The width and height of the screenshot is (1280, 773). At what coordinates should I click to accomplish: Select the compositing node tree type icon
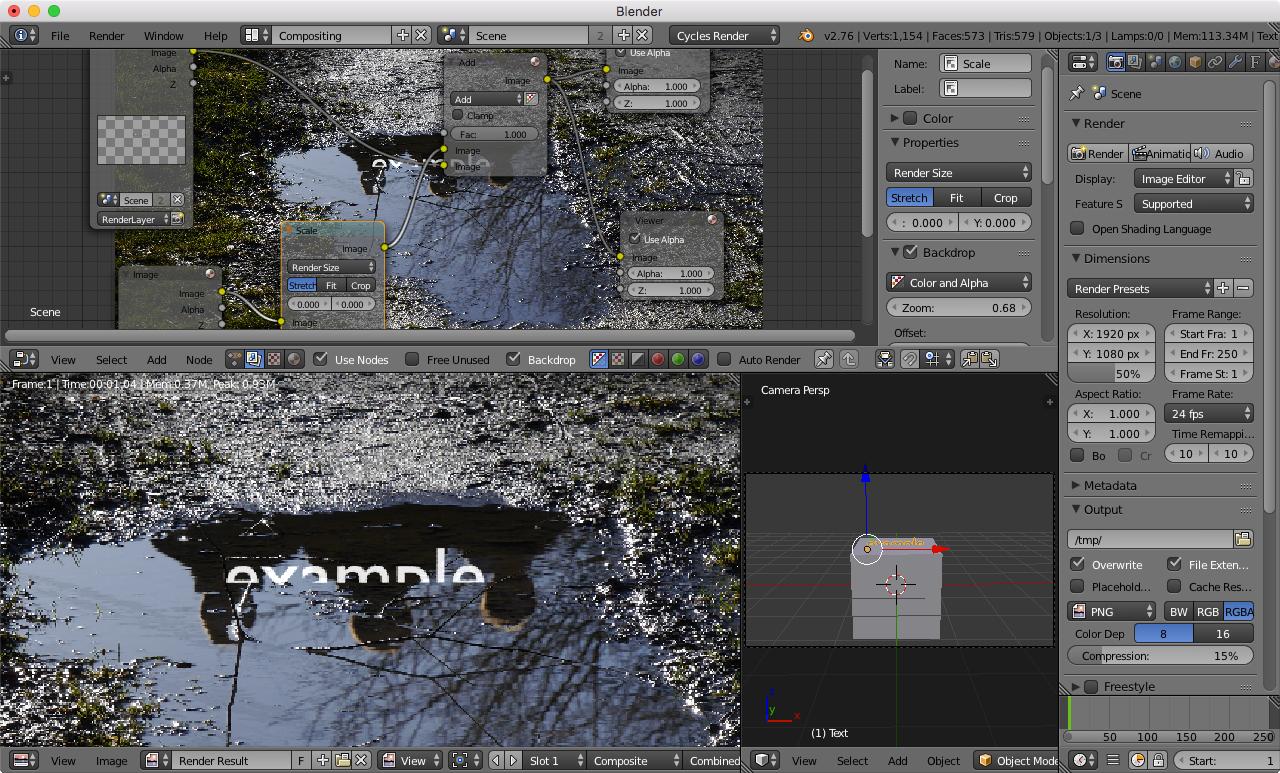(x=254, y=359)
